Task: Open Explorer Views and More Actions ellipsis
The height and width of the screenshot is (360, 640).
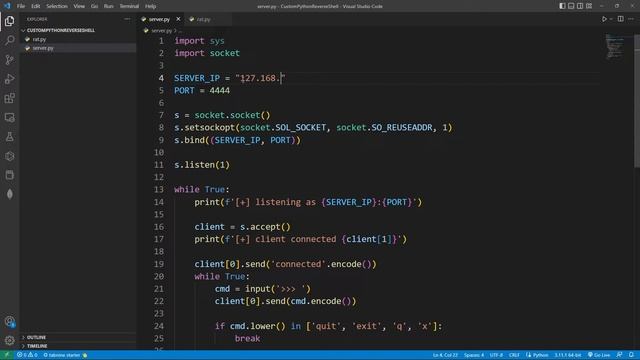Action: click(x=127, y=19)
